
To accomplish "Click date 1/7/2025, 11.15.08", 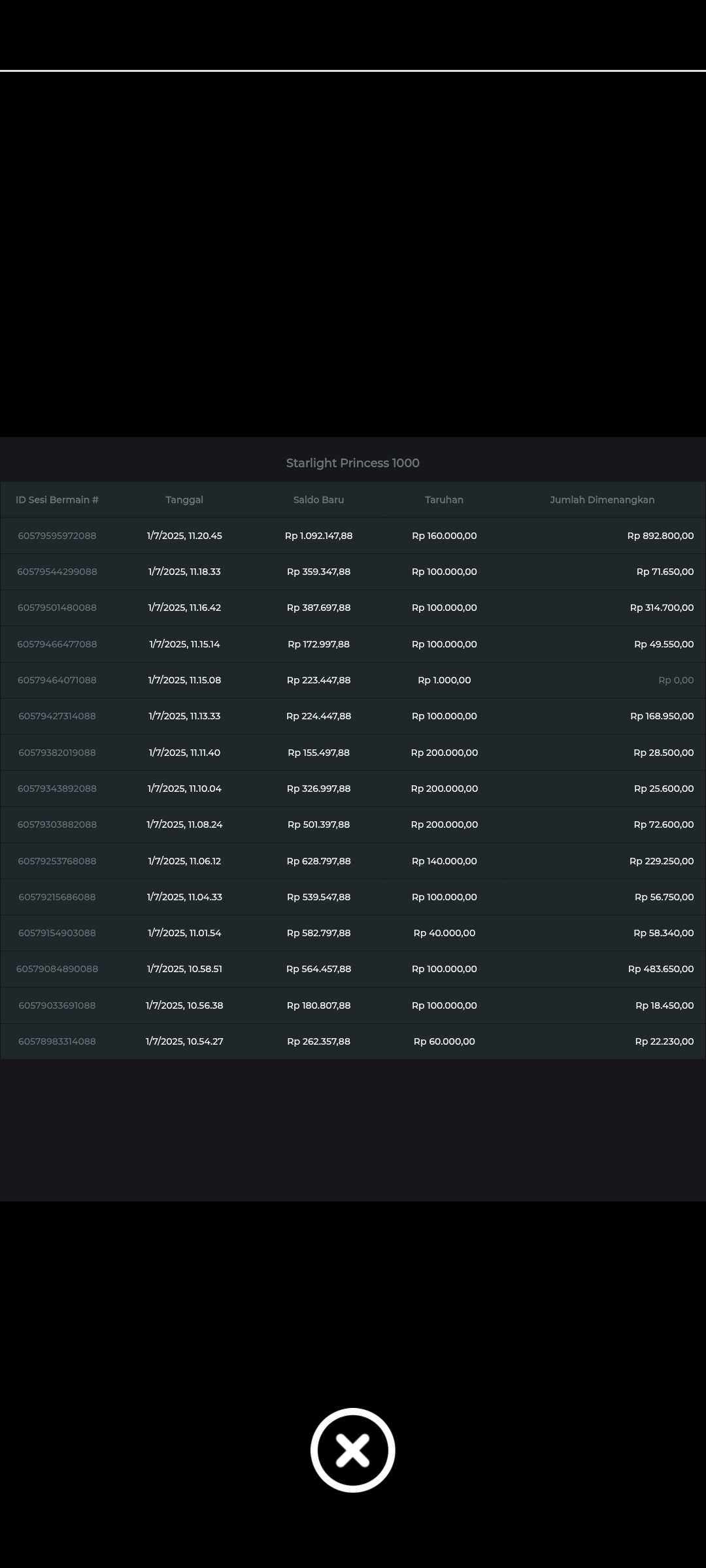I will point(184,680).
